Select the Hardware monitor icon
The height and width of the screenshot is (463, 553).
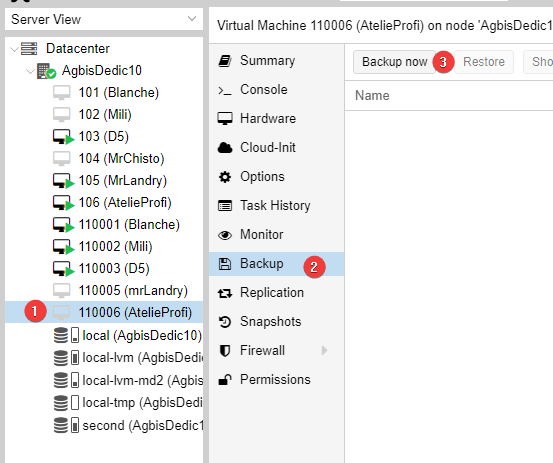tap(225, 119)
